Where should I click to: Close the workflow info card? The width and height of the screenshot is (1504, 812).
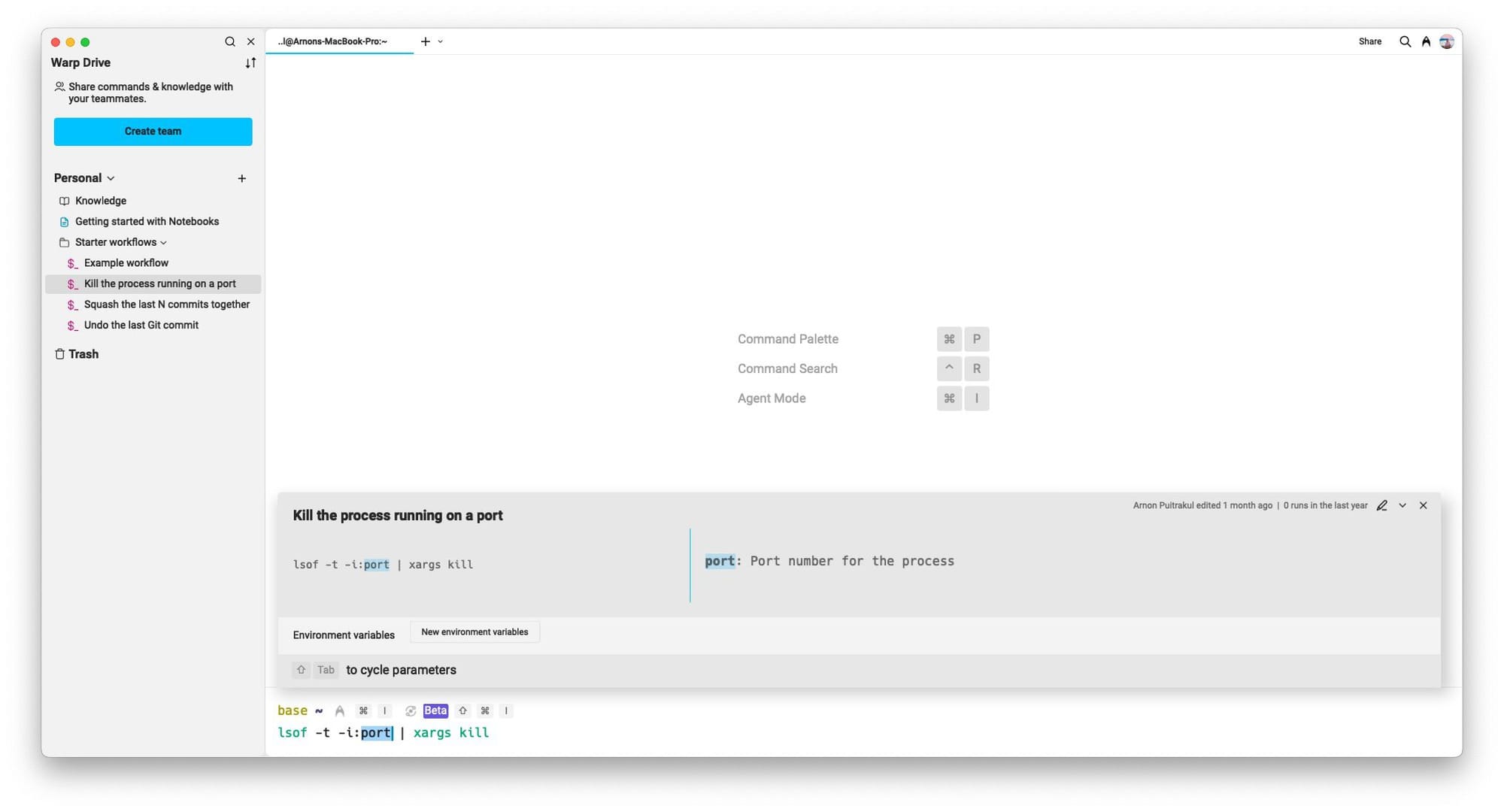[x=1423, y=506]
